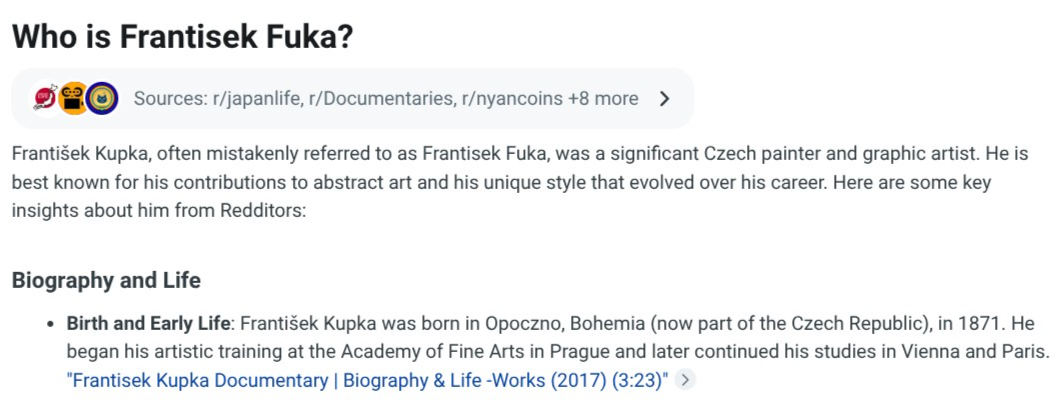The image size is (1056, 402).
Task: Expand sources with the right chevron arrow
Action: click(x=665, y=98)
